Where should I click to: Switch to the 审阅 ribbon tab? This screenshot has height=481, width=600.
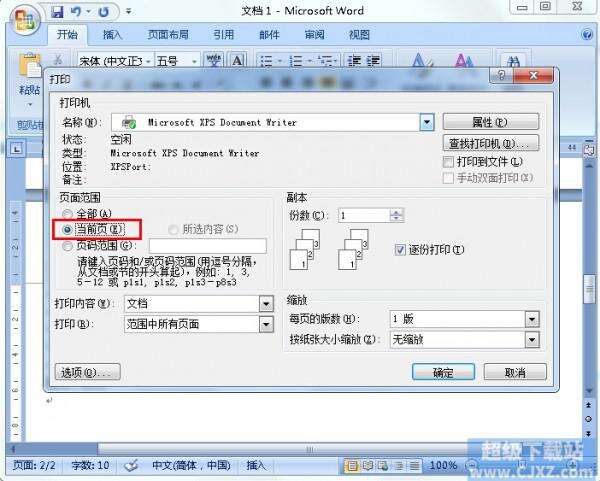tap(314, 35)
